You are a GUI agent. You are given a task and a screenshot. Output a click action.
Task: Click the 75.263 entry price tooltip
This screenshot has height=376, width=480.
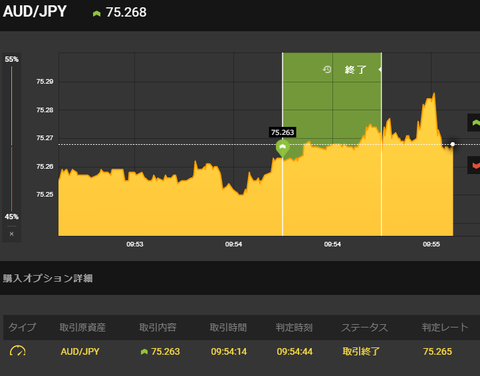pos(283,132)
